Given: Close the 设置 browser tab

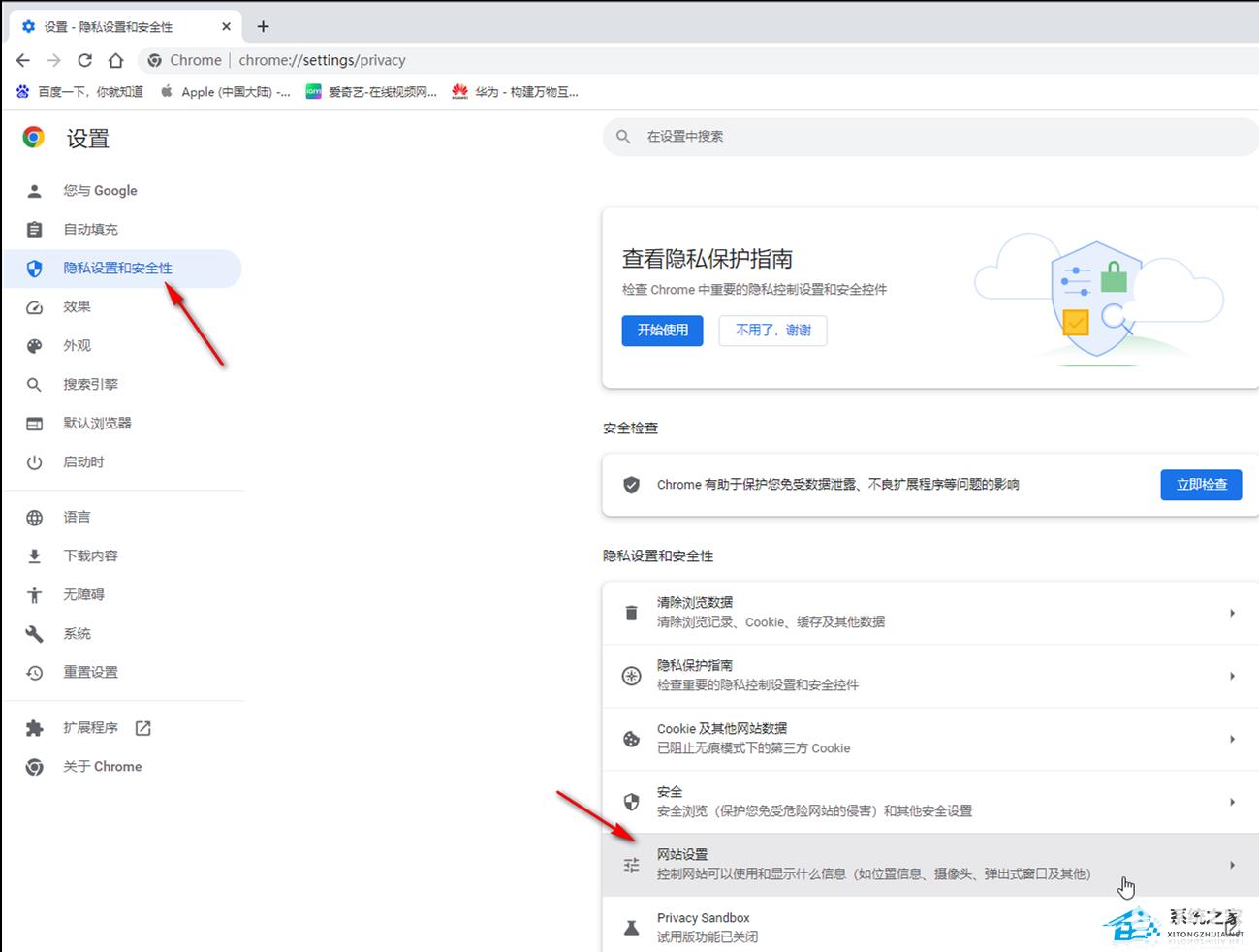Looking at the screenshot, I should (x=228, y=26).
